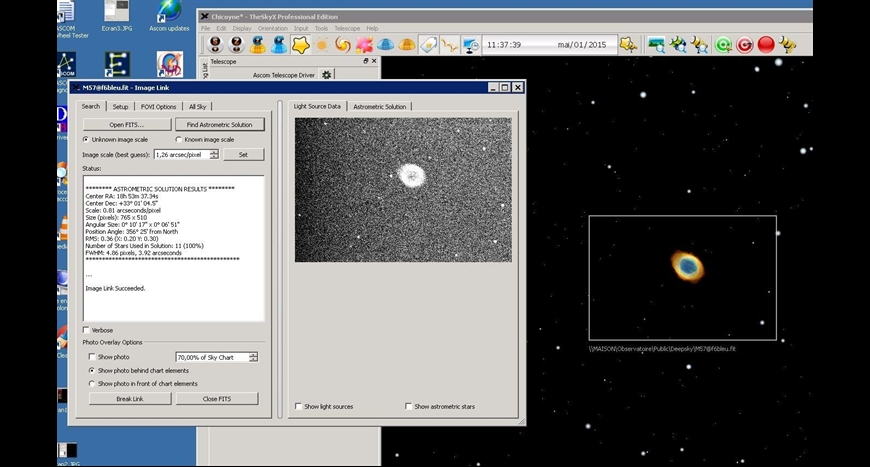Click the M57 grayscale FITS image preview
This screenshot has height=467, width=870.
coord(403,190)
